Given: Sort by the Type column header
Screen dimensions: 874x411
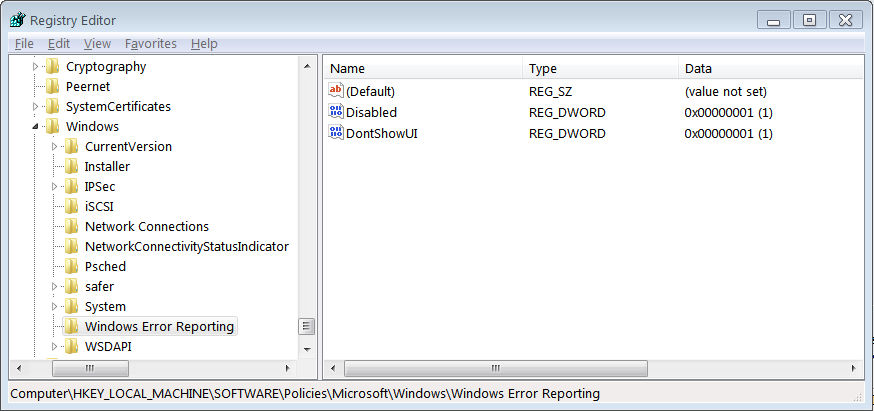Looking at the screenshot, I should [601, 69].
